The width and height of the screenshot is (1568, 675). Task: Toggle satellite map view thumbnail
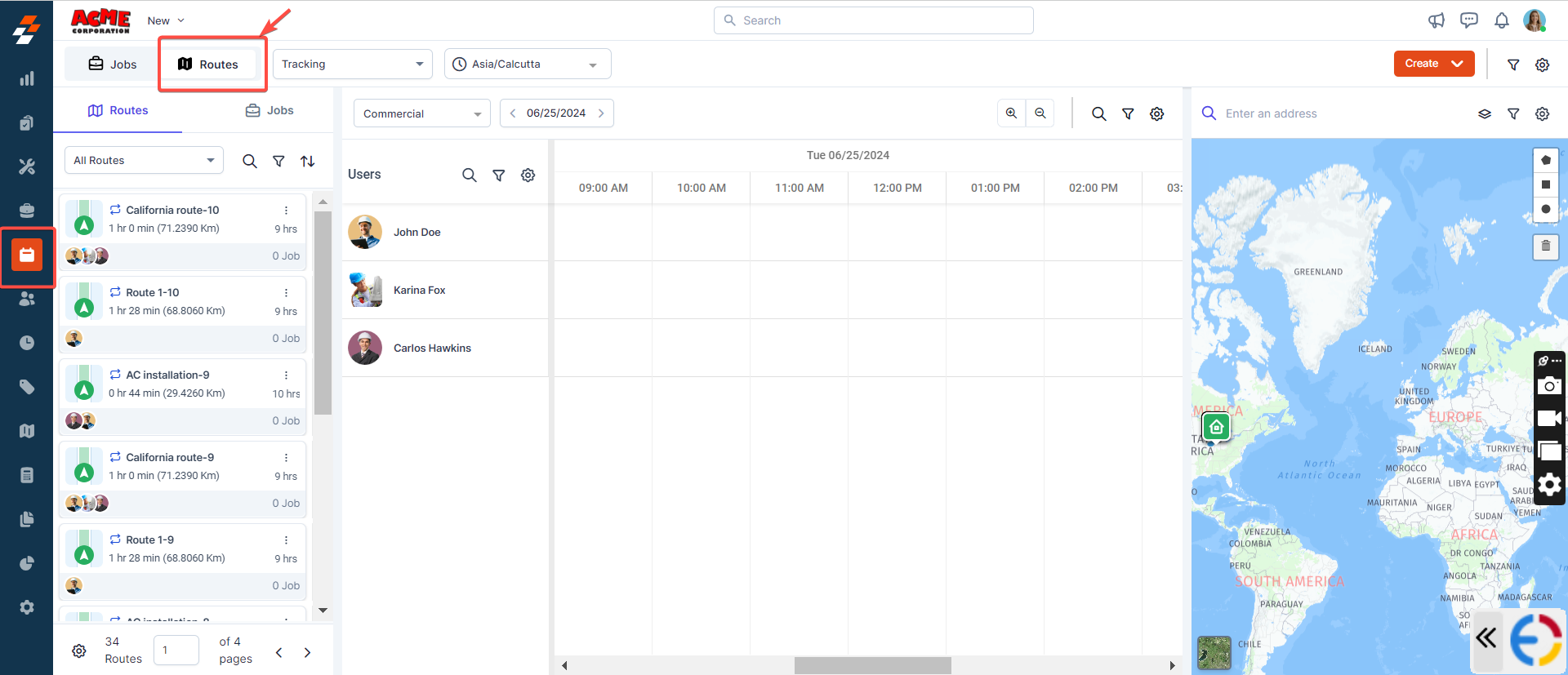[1214, 652]
